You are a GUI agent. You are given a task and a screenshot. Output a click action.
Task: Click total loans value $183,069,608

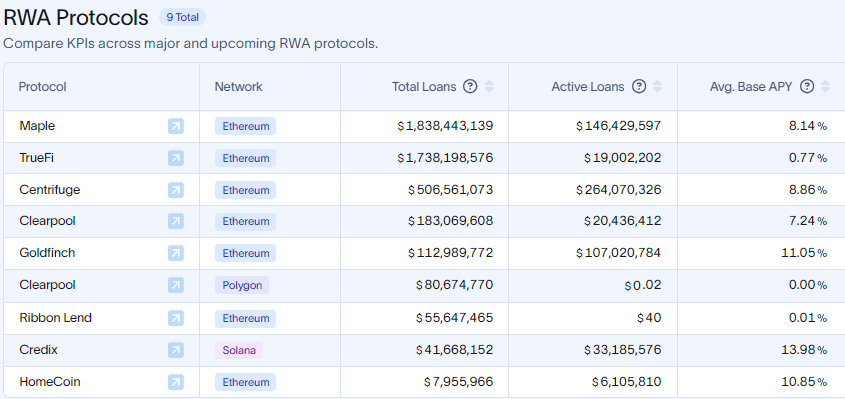(x=451, y=221)
